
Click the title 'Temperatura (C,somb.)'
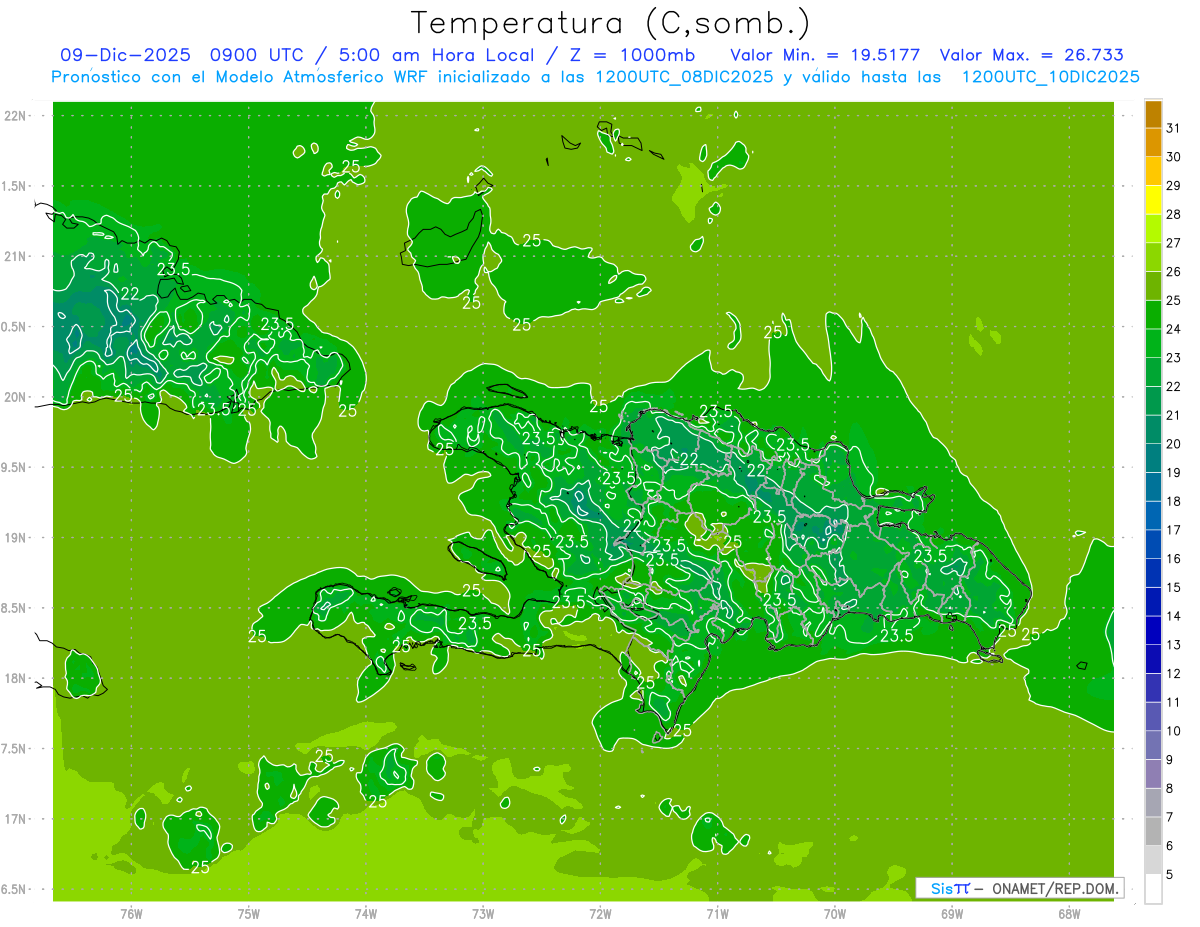click(610, 23)
